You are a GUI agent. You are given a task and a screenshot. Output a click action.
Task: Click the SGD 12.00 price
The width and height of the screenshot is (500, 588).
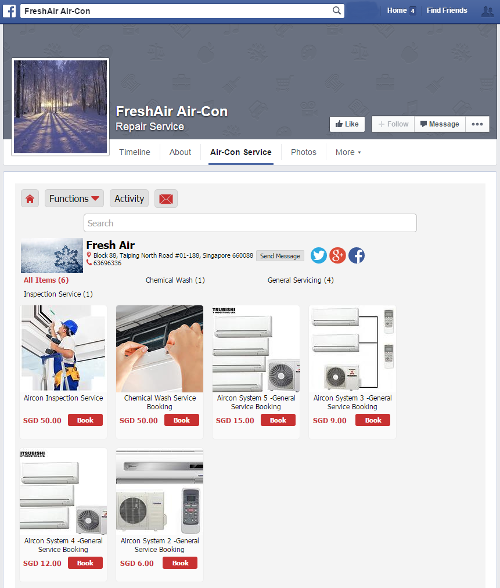[x=42, y=563]
